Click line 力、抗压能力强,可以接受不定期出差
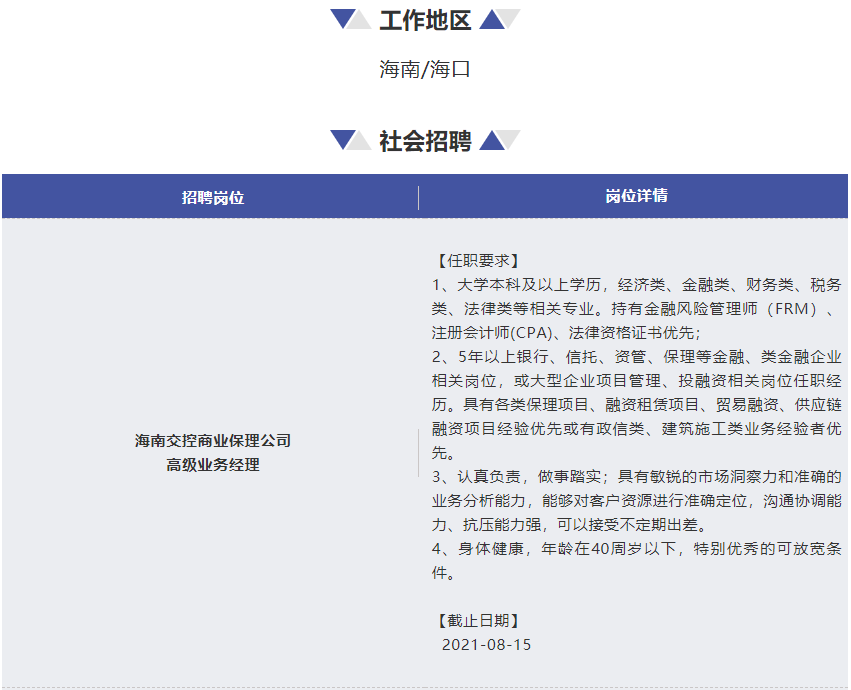 tap(569, 525)
